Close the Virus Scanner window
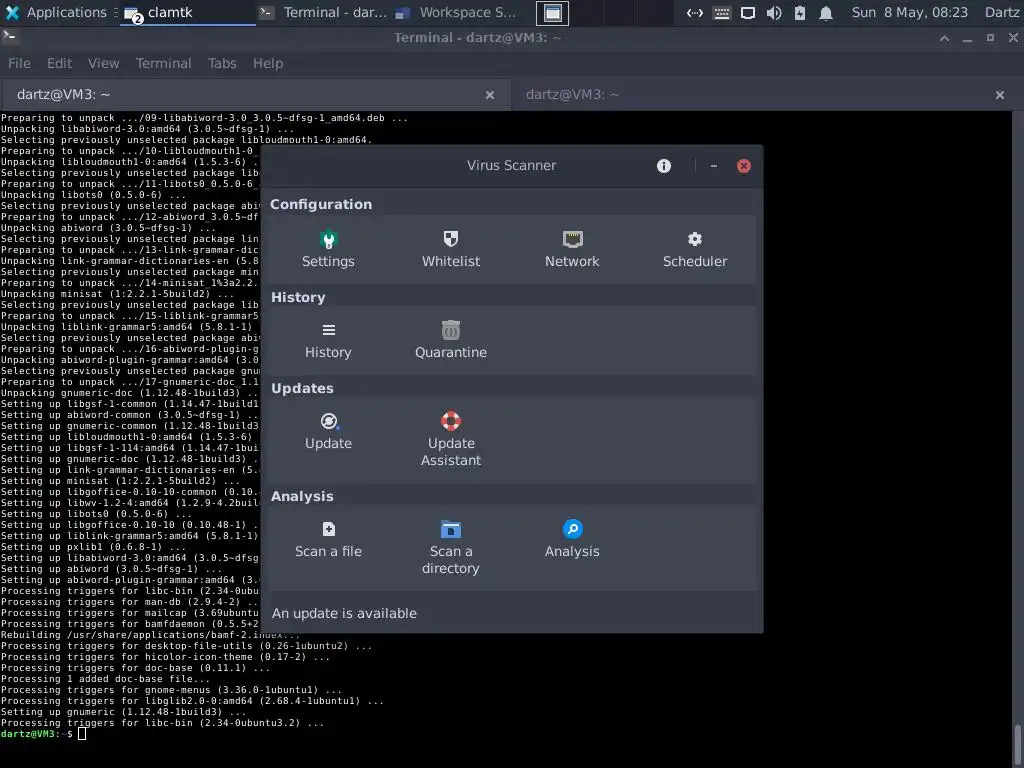This screenshot has width=1024, height=768. 743,166
